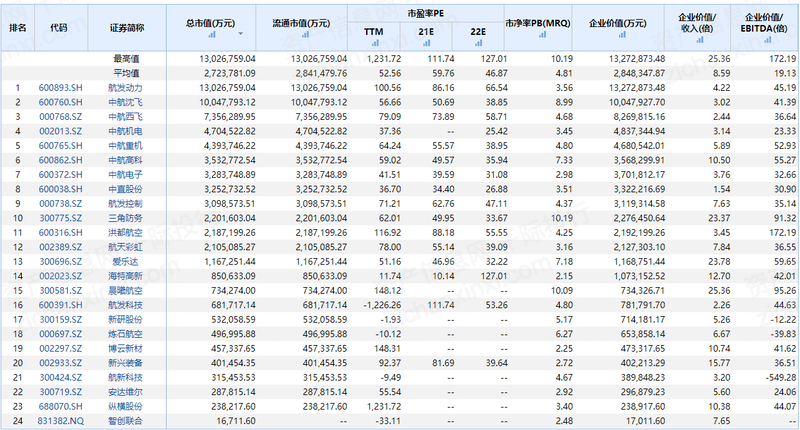Open stock code 600316.SH
The width and height of the screenshot is (800, 430).
tap(60, 233)
